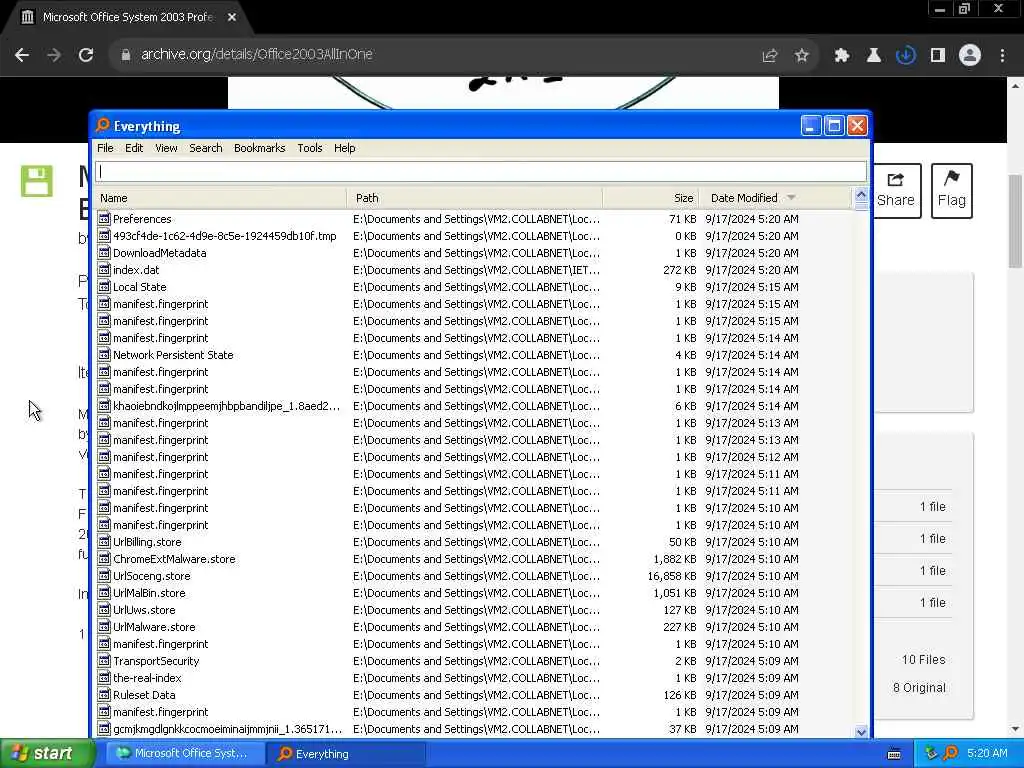Click the file icon next to Preferences
Viewport: 1024px width, 768px height.
point(104,218)
